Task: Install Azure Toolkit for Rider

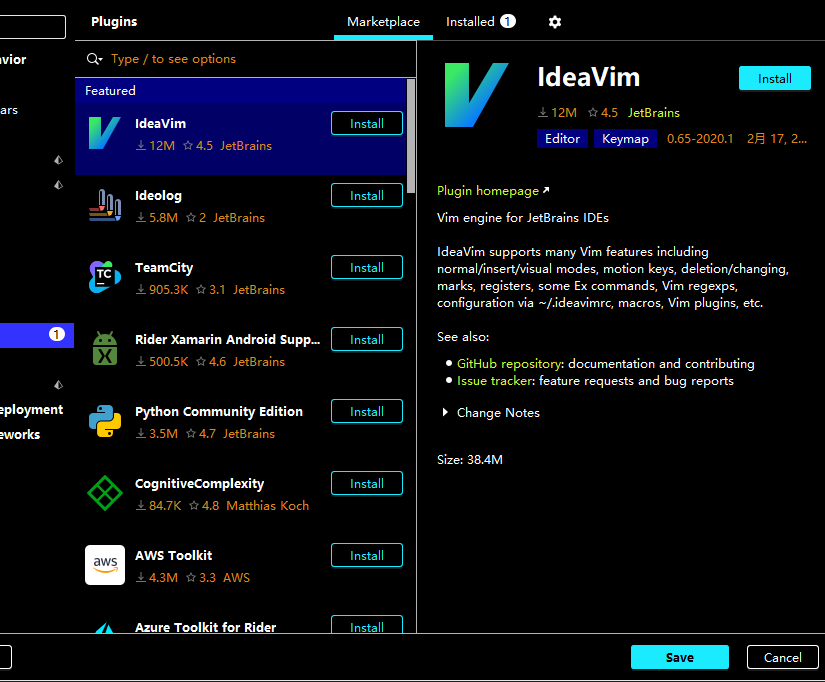Action: tap(367, 624)
